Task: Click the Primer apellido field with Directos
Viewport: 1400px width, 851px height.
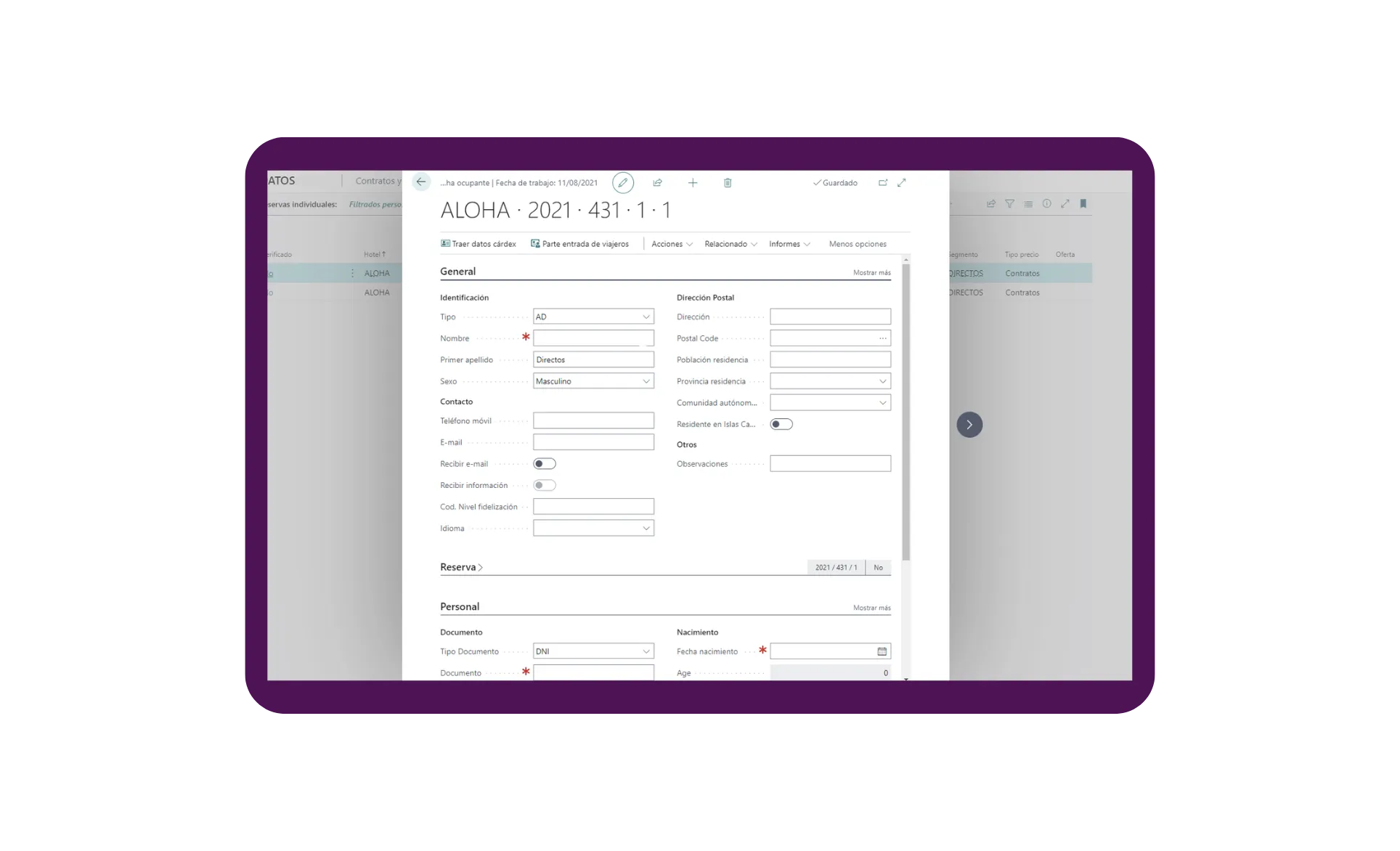Action: pyautogui.click(x=593, y=360)
